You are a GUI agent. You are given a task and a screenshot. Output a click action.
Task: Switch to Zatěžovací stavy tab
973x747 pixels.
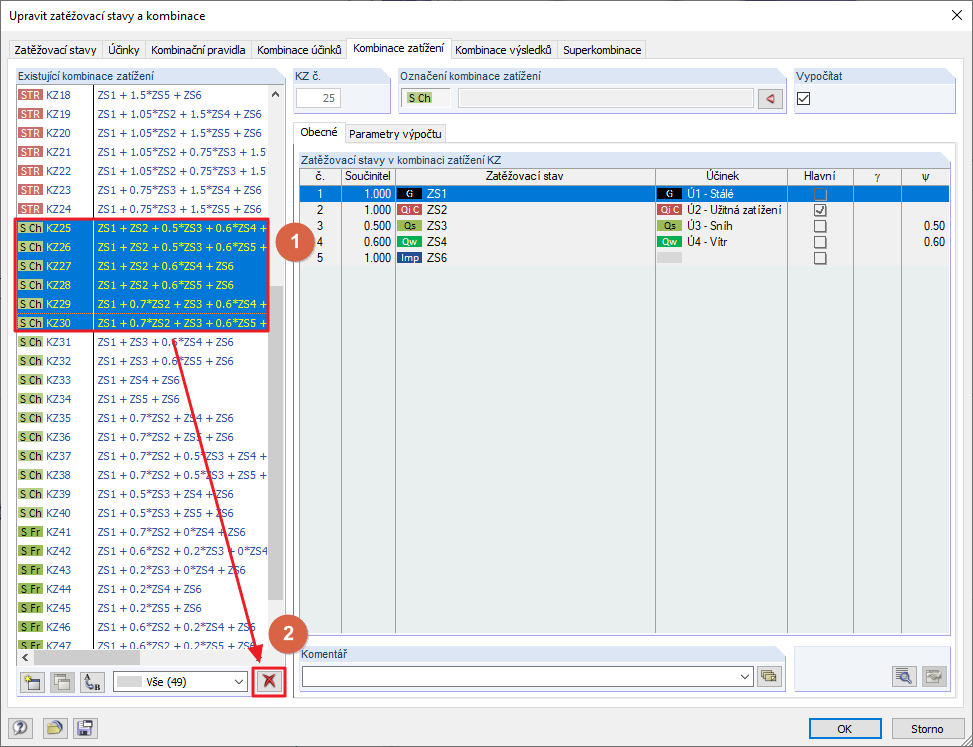click(55, 50)
